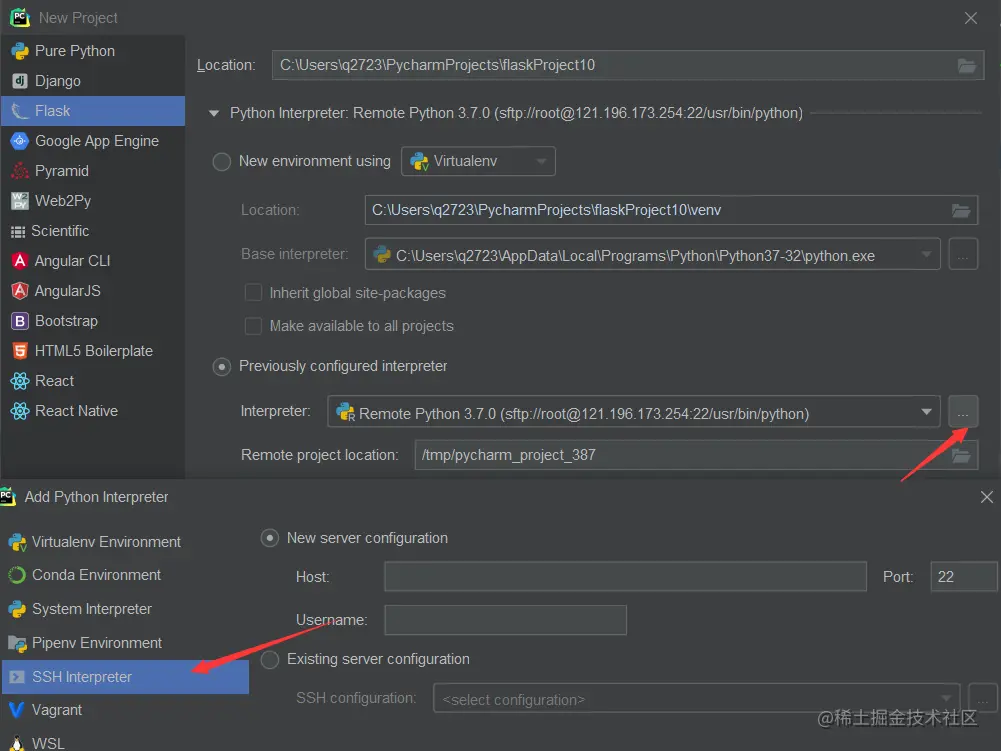
Task: Select Previously configured interpreter radio button
Action: [222, 367]
